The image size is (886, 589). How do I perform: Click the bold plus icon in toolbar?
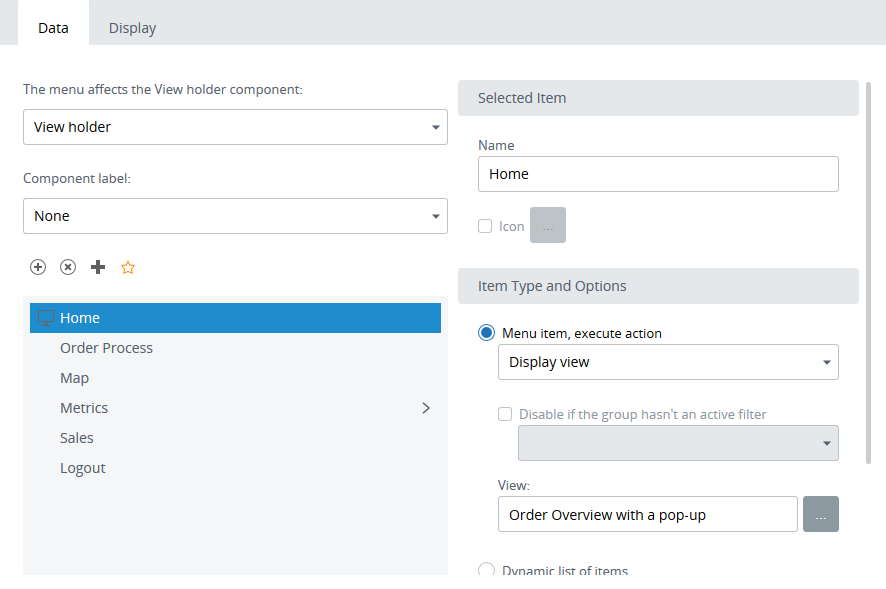click(98, 267)
